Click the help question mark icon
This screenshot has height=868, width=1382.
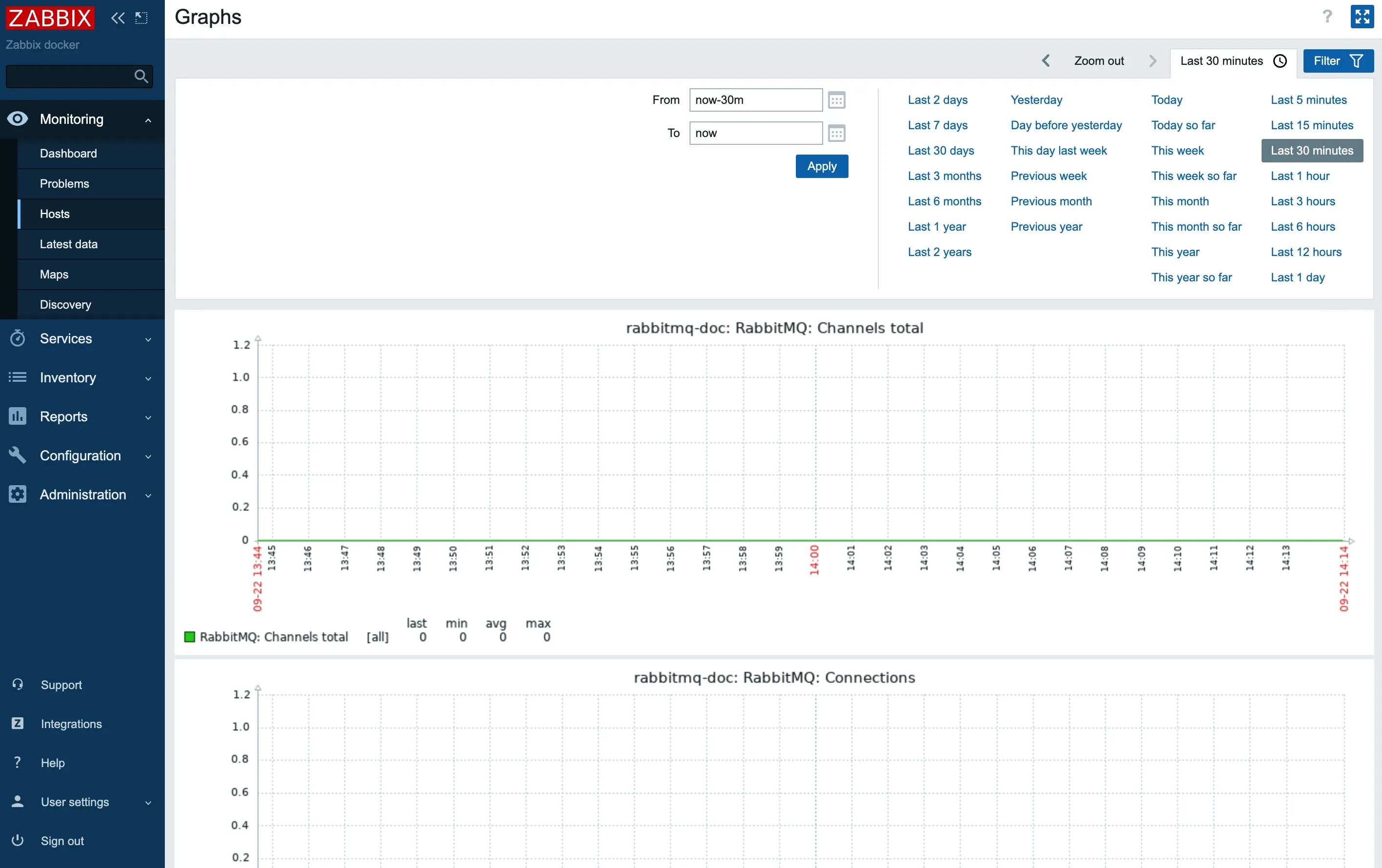[x=1327, y=16]
